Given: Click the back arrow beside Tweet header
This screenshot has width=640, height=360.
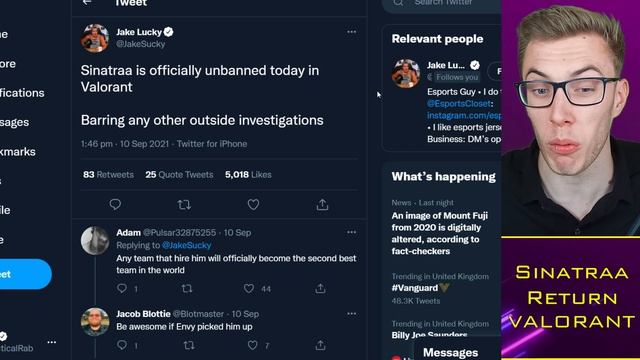Looking at the screenshot, I should point(87,2).
